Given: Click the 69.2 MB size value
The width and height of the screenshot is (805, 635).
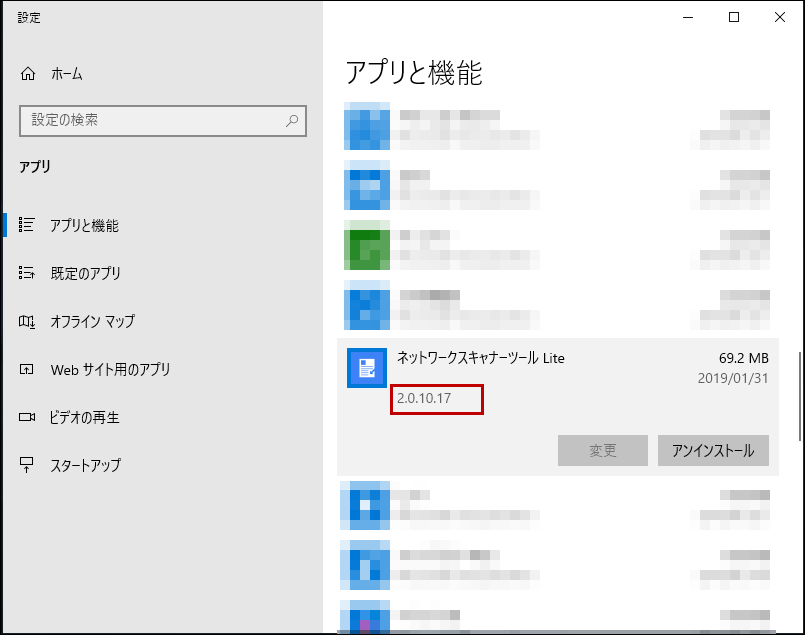Looking at the screenshot, I should (743, 358).
